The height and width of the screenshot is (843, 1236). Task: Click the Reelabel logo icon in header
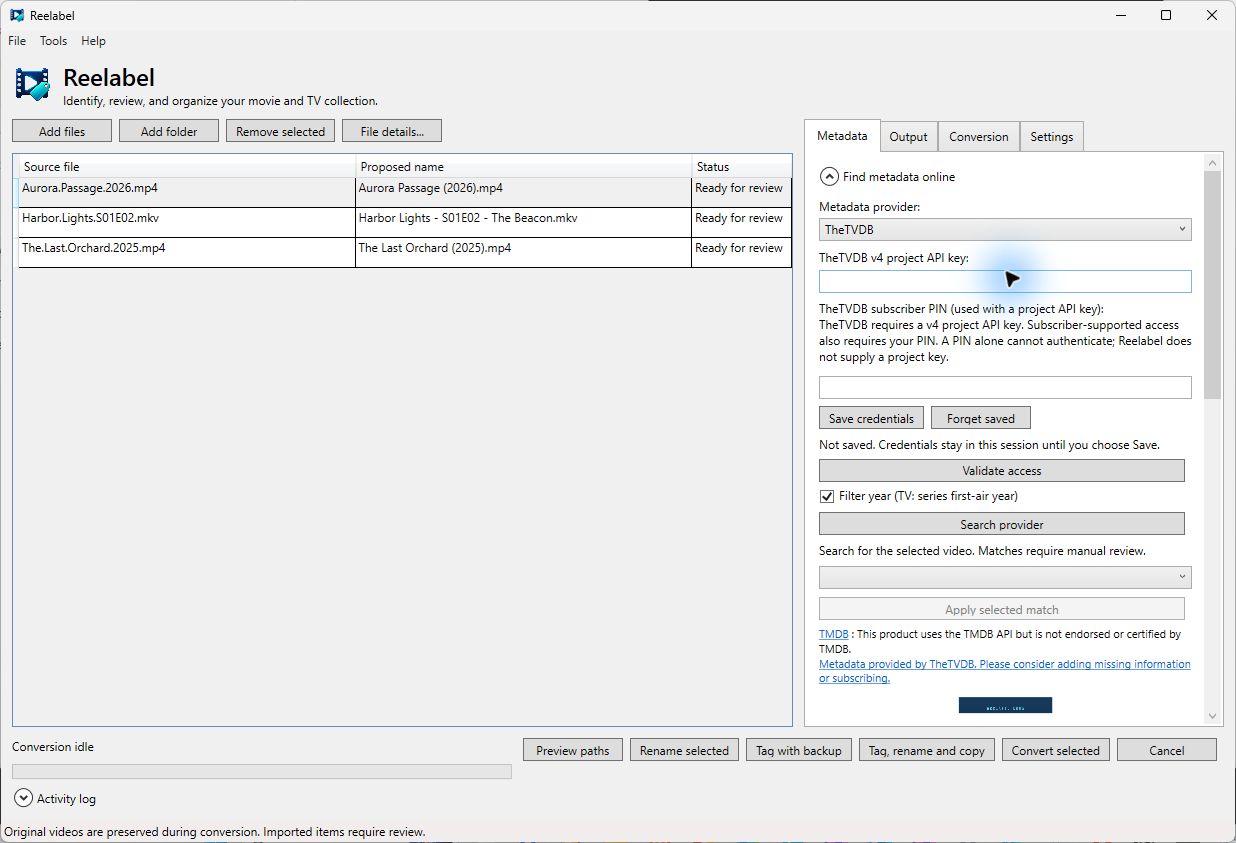(33, 85)
